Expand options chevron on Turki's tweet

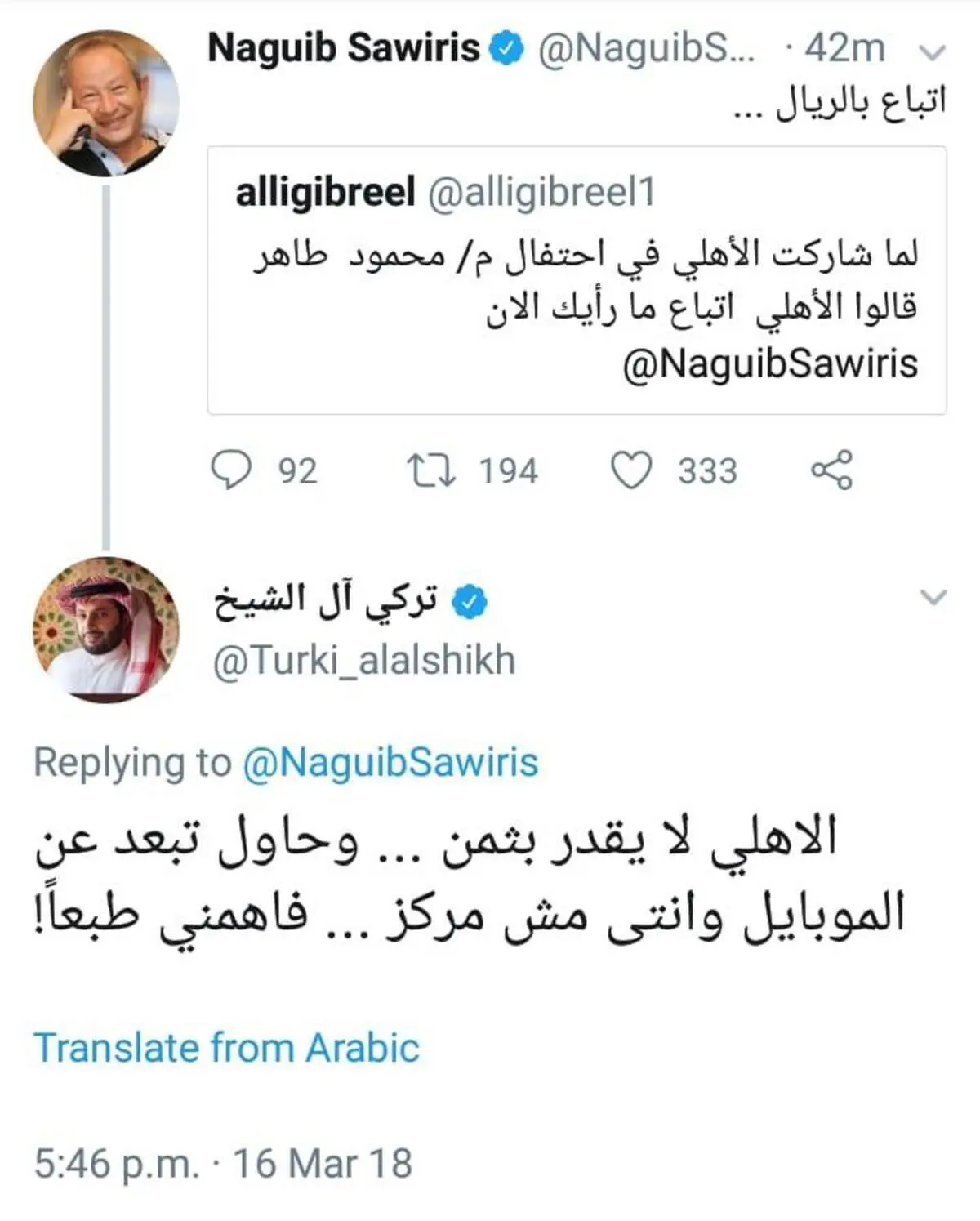[933, 597]
